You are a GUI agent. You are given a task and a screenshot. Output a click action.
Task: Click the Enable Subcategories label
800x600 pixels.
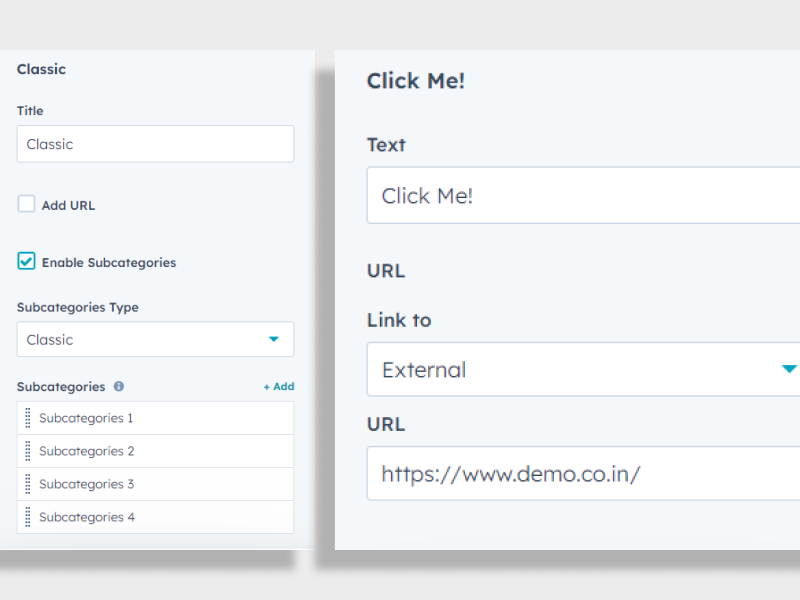[x=108, y=263]
